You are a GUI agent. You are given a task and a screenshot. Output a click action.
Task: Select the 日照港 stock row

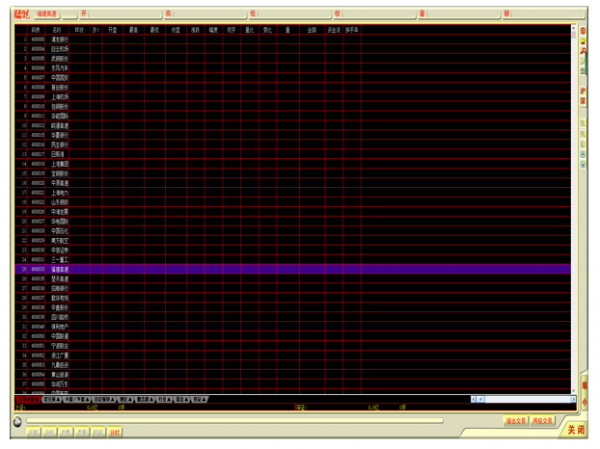293,154
